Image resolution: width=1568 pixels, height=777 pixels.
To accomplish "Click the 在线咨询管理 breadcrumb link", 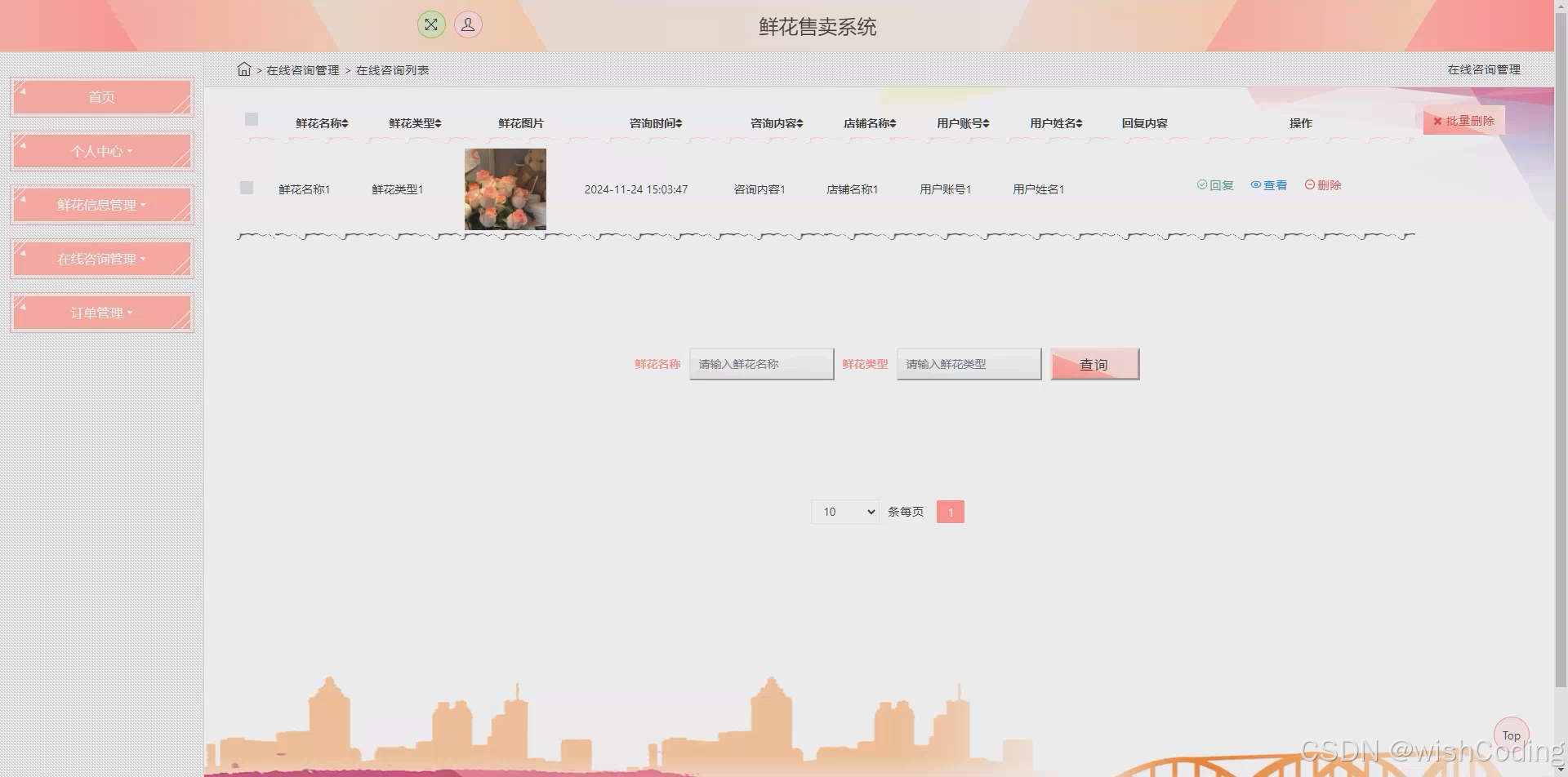I will tap(303, 69).
